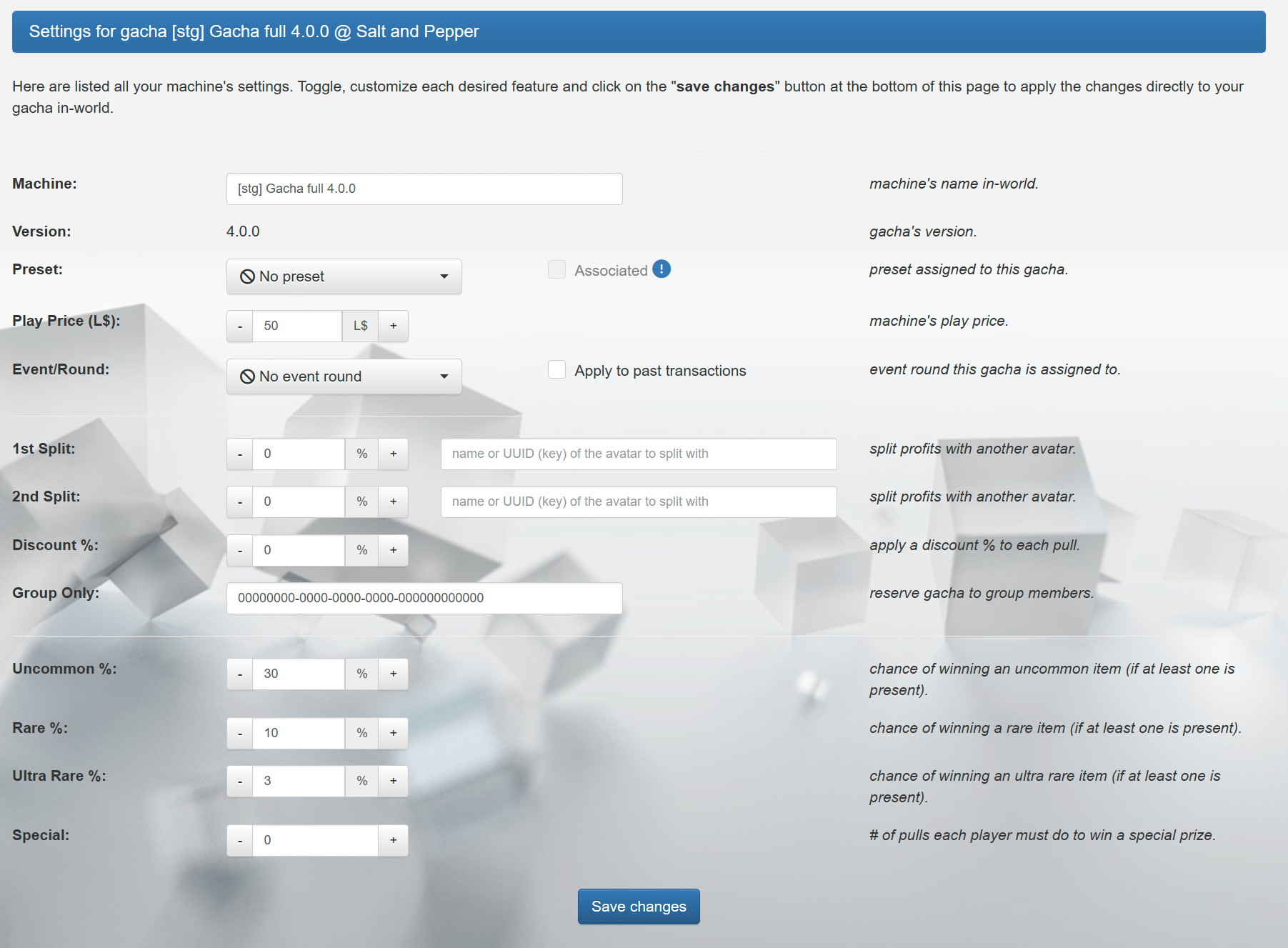Decrease 1st Split percentage
Screen dimensions: 1288x948
coord(240,454)
